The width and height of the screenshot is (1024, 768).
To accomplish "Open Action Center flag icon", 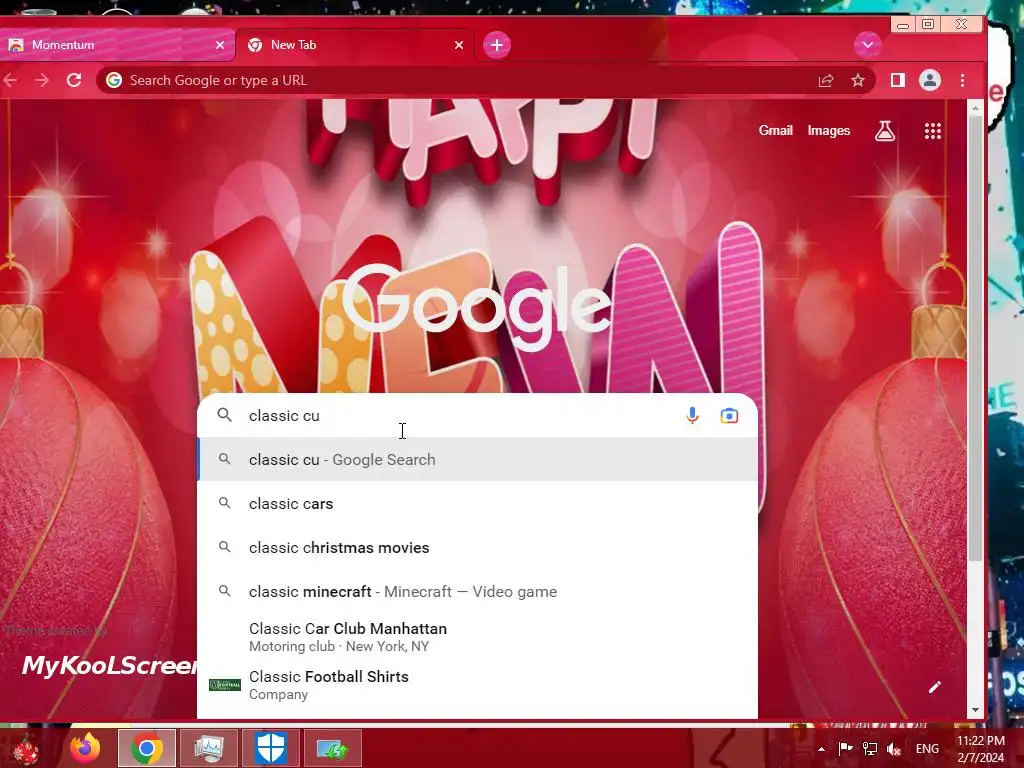I will pyautogui.click(x=845, y=748).
